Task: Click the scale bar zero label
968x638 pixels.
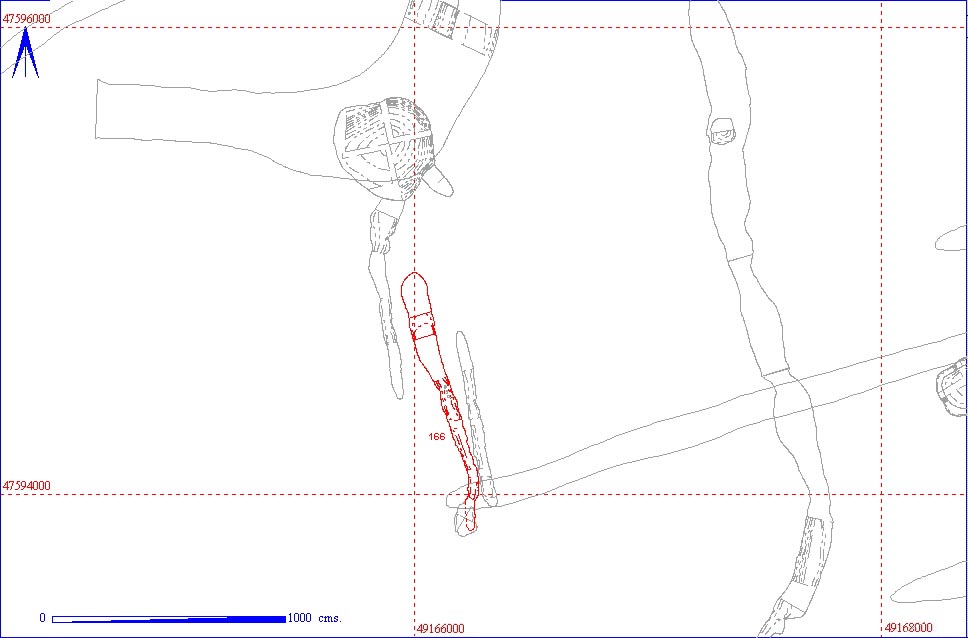Action: click(42, 618)
